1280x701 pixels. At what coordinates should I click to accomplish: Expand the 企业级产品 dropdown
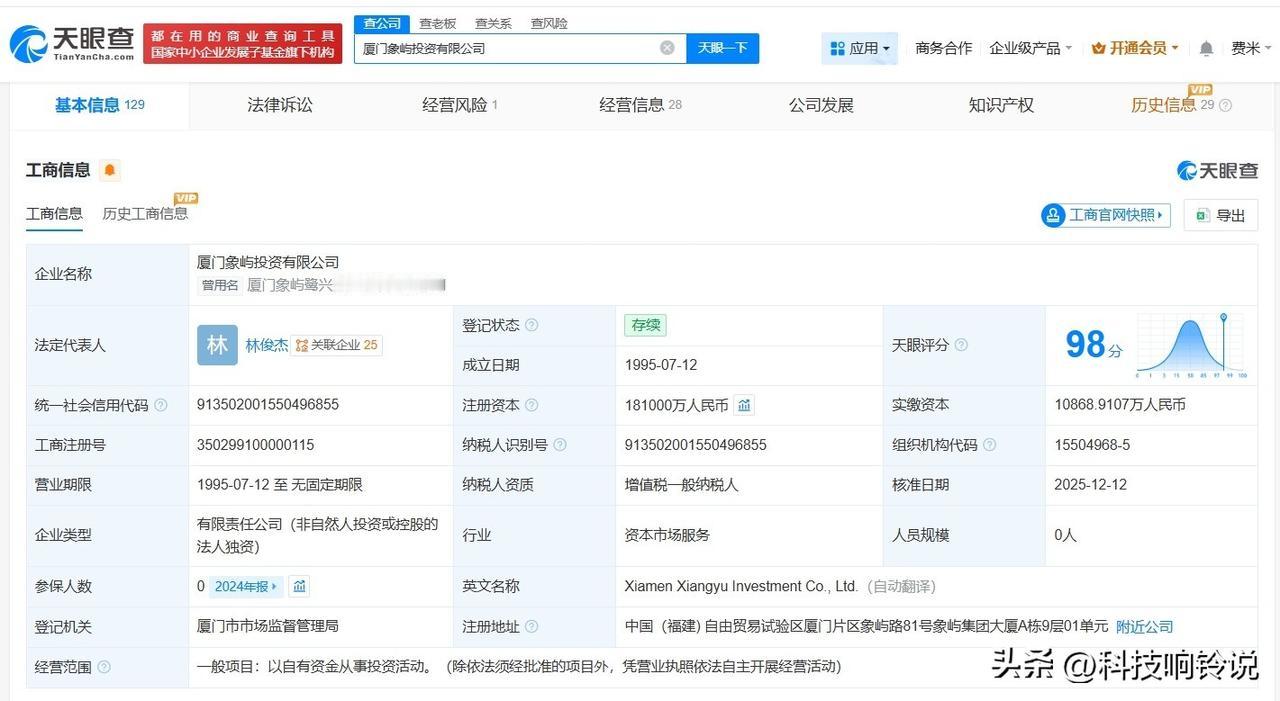(x=1030, y=48)
